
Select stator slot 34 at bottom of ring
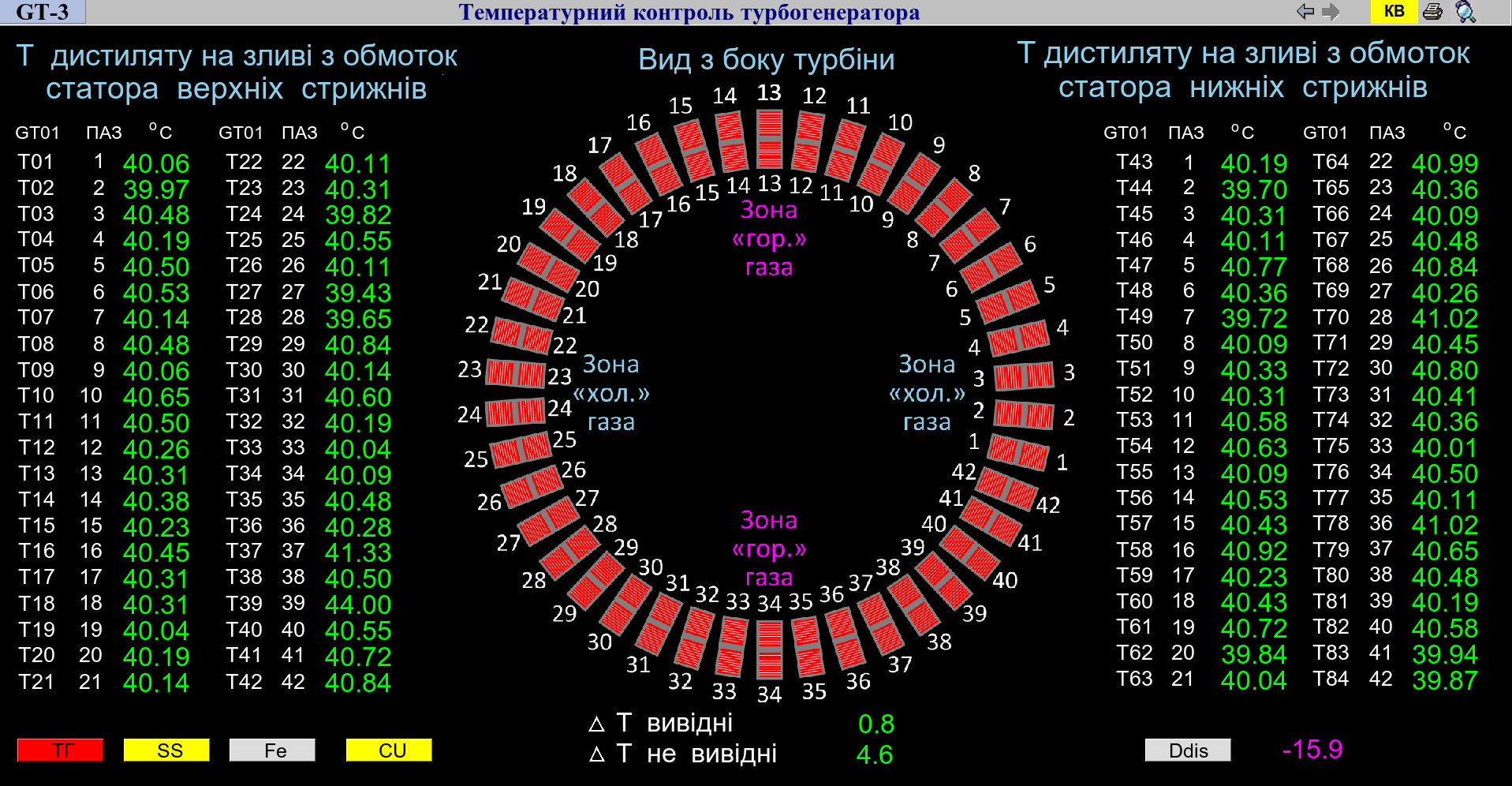click(x=769, y=649)
